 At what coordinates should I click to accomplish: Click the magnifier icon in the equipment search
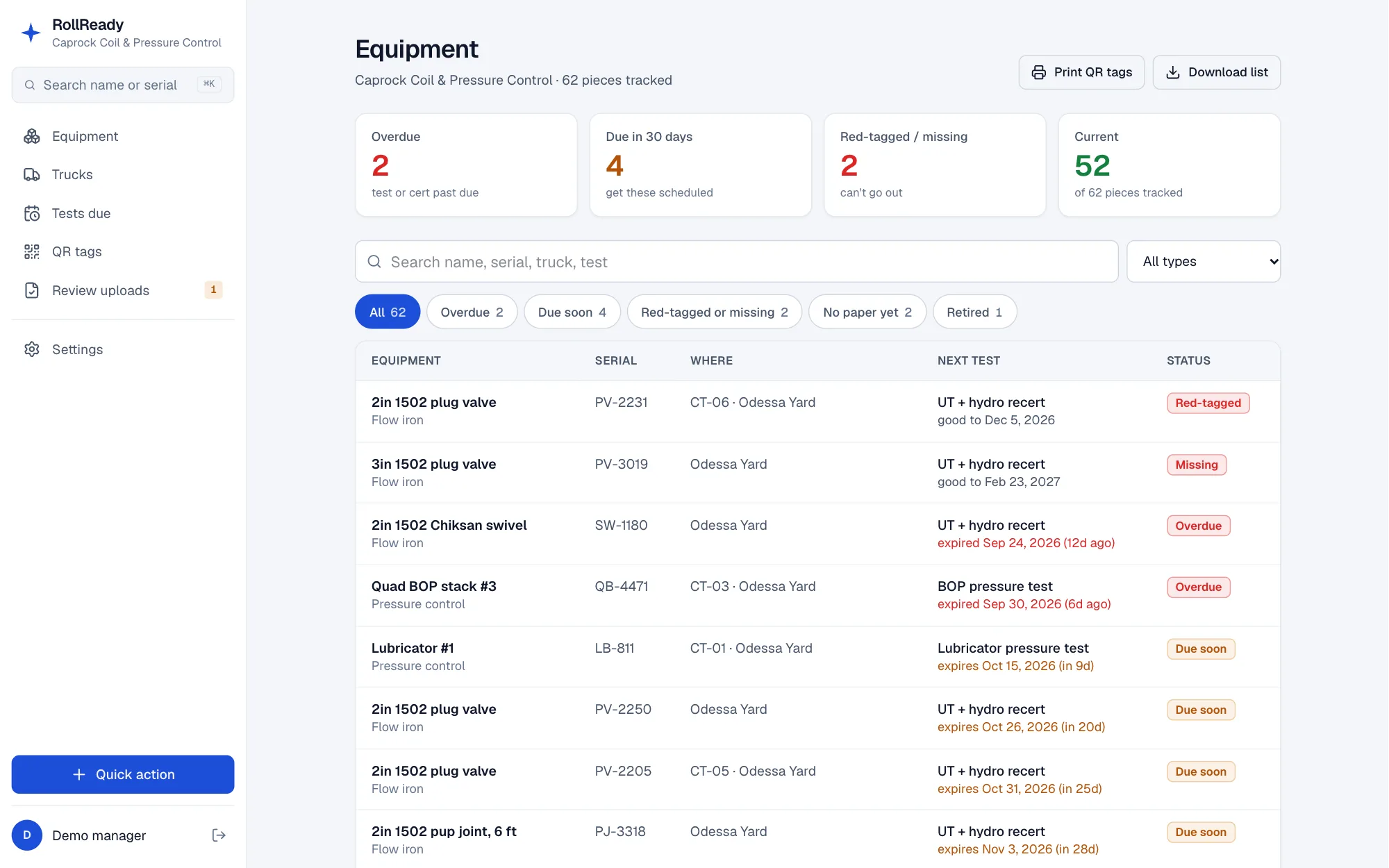(x=374, y=262)
